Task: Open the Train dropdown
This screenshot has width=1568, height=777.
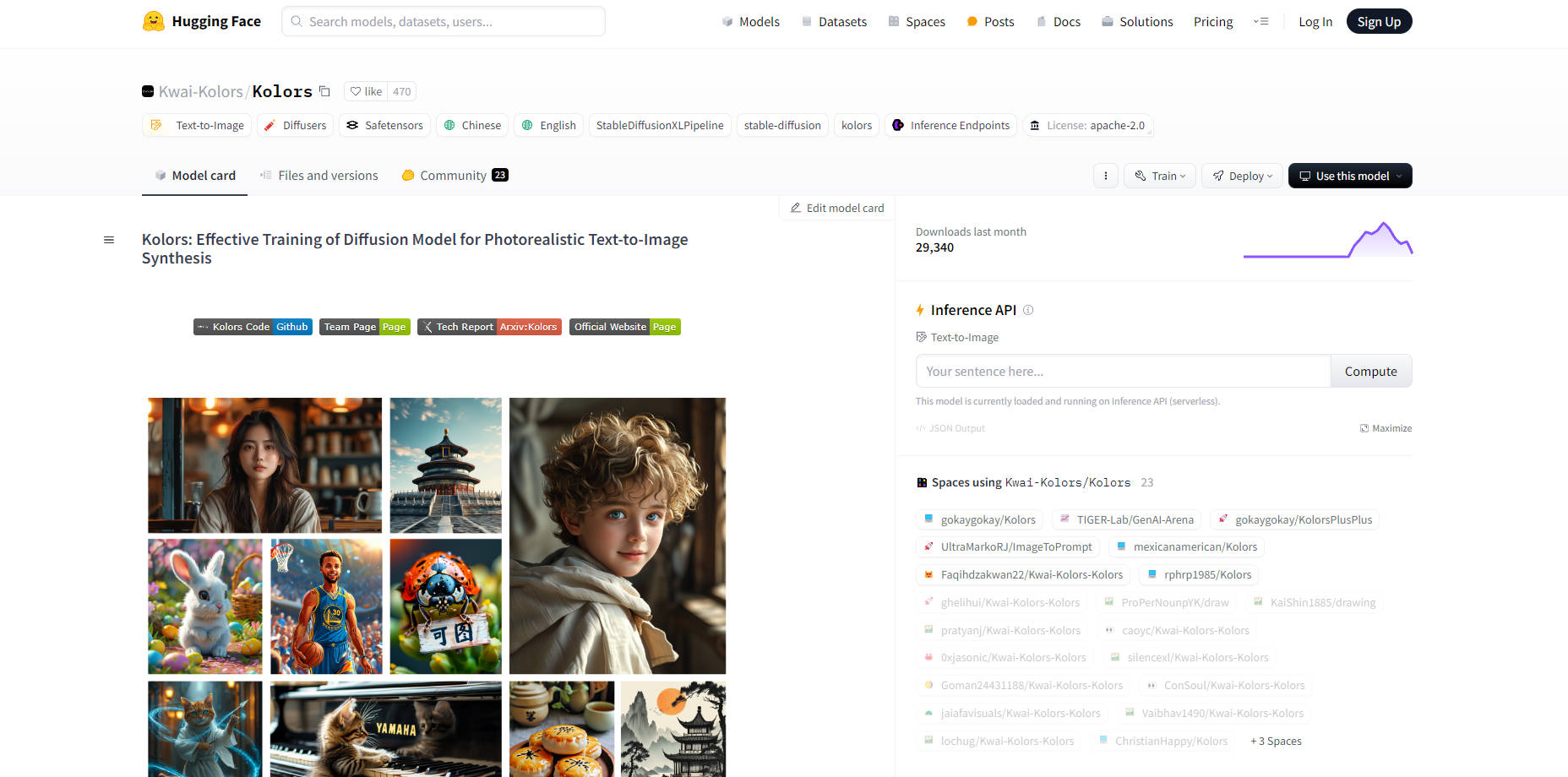Action: pyautogui.click(x=1159, y=176)
